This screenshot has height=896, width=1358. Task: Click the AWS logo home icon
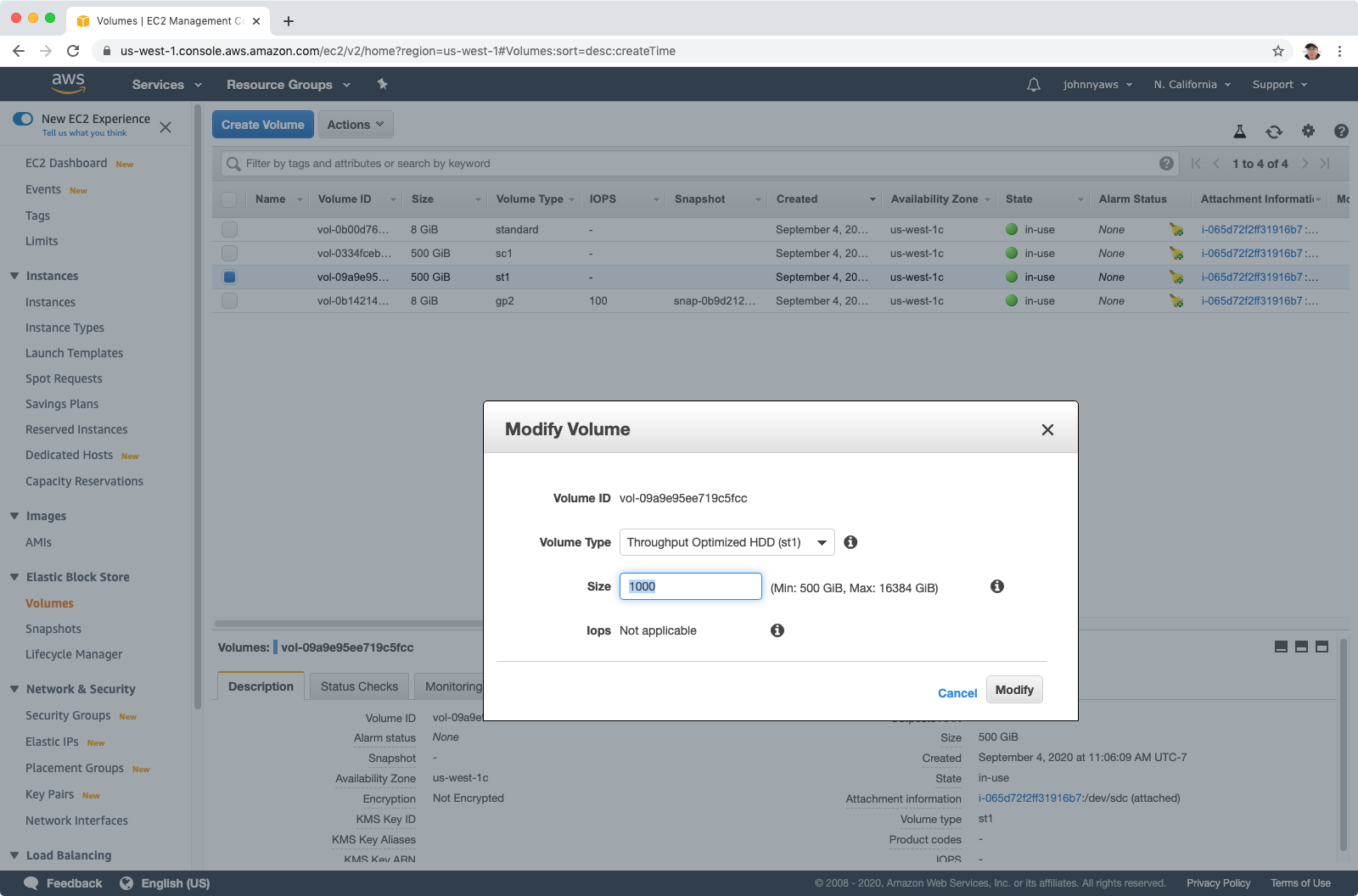click(x=68, y=83)
